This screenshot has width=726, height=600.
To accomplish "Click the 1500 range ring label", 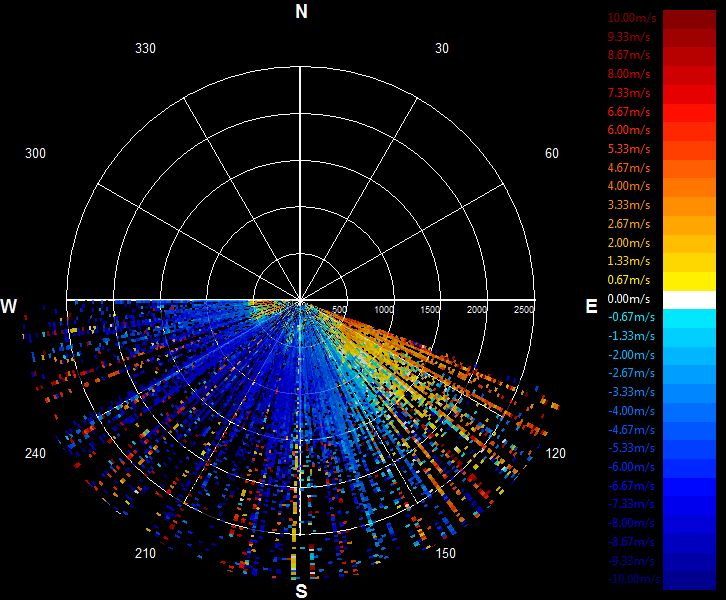I will [x=430, y=309].
